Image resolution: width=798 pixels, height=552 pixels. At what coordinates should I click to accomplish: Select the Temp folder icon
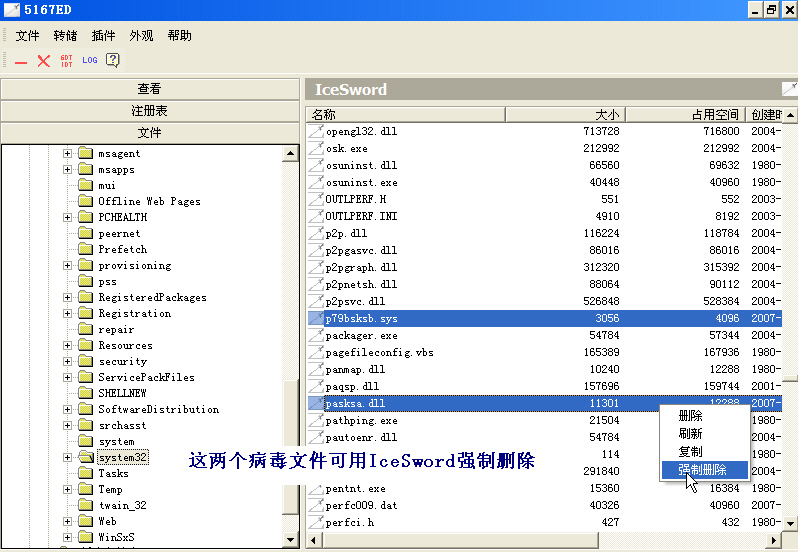[86, 489]
